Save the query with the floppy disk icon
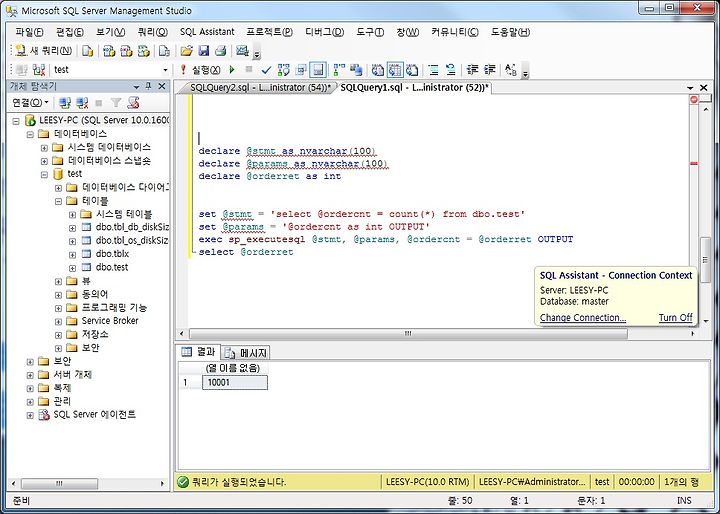The image size is (720, 514). pos(203,51)
